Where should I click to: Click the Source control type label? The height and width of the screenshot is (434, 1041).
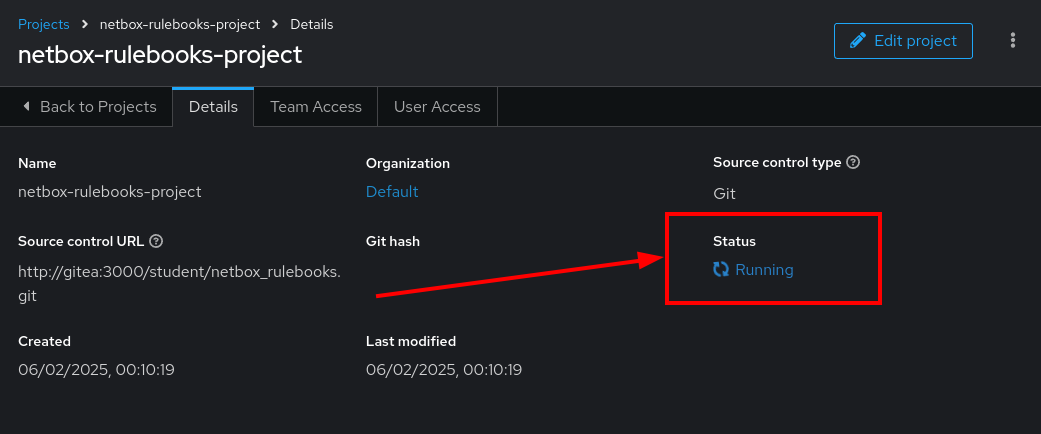coord(777,163)
